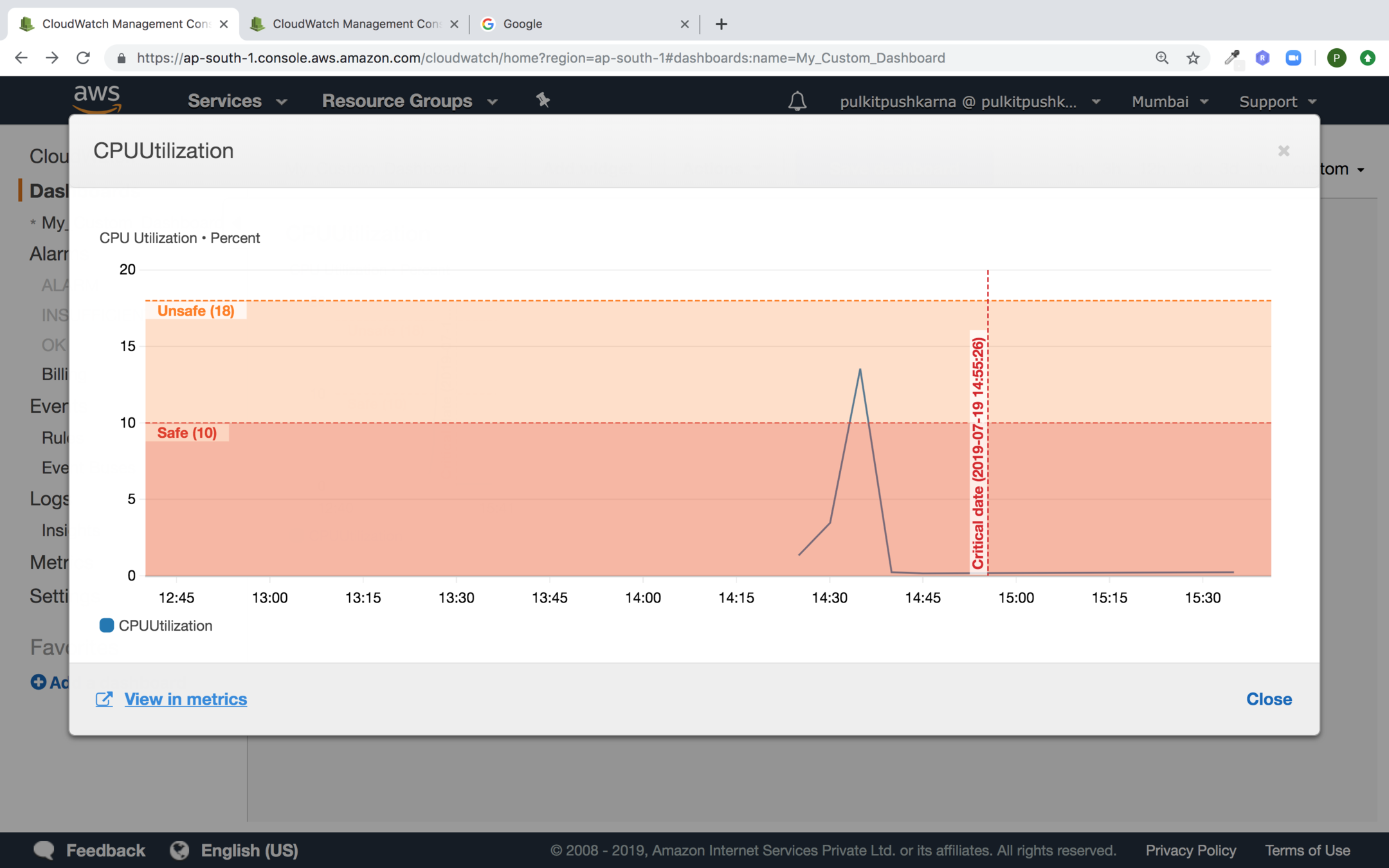
Task: Click the bookmark star icon in address bar
Action: click(x=1193, y=58)
